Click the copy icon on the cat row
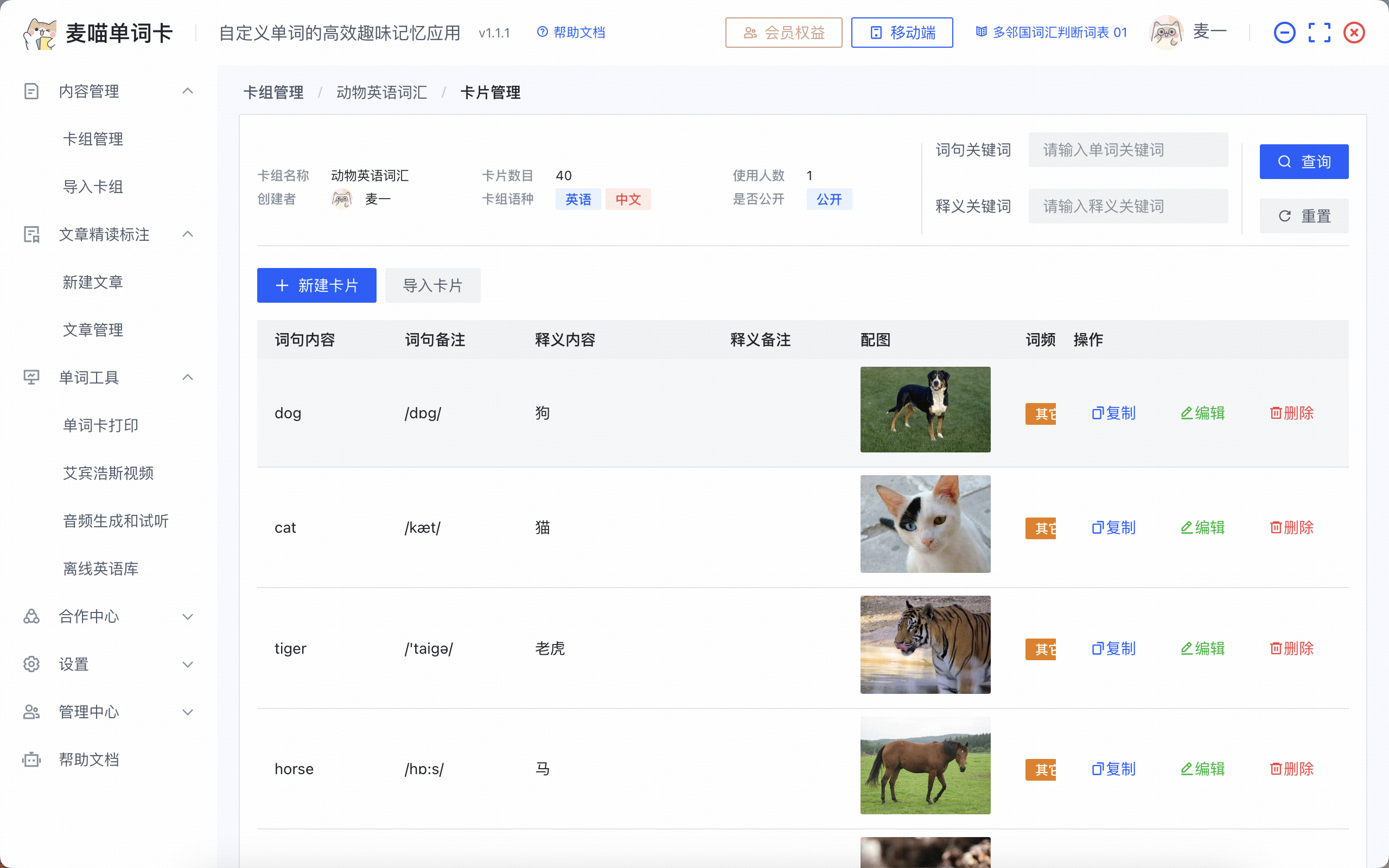The width and height of the screenshot is (1389, 868). pyautogui.click(x=1113, y=527)
